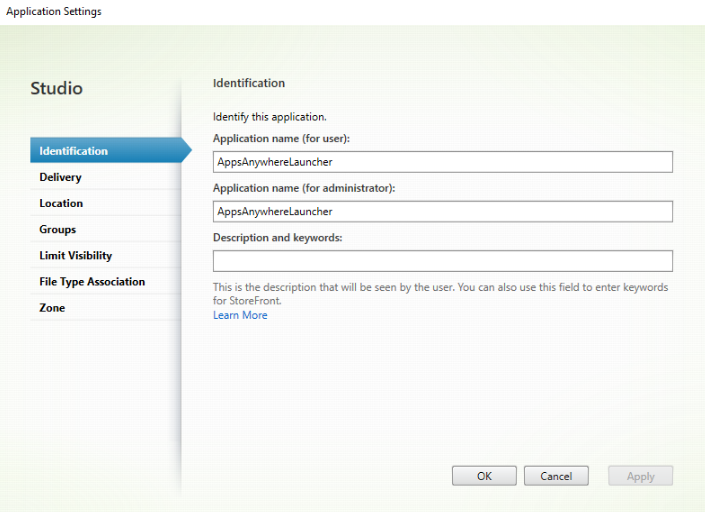Switch to the Location tab
The image size is (705, 512).
[61, 203]
